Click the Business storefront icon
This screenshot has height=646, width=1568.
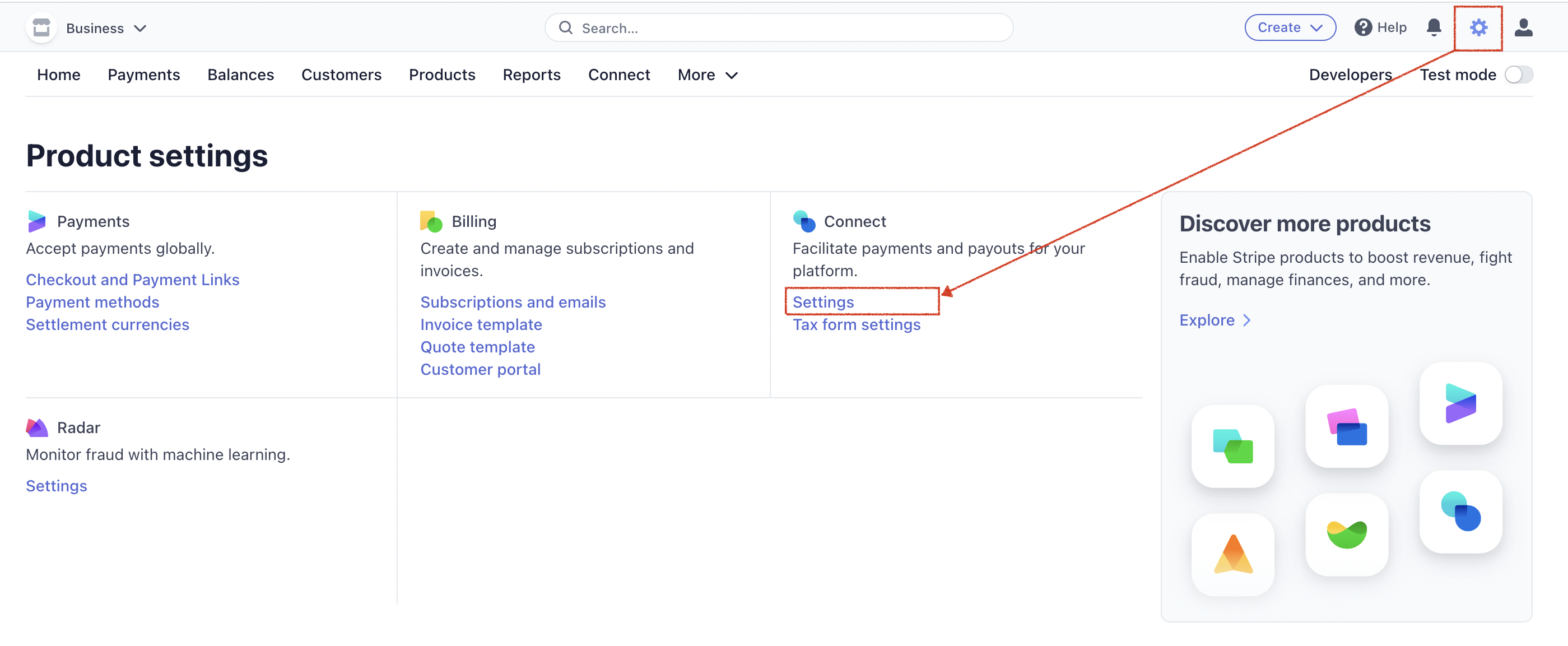41,27
